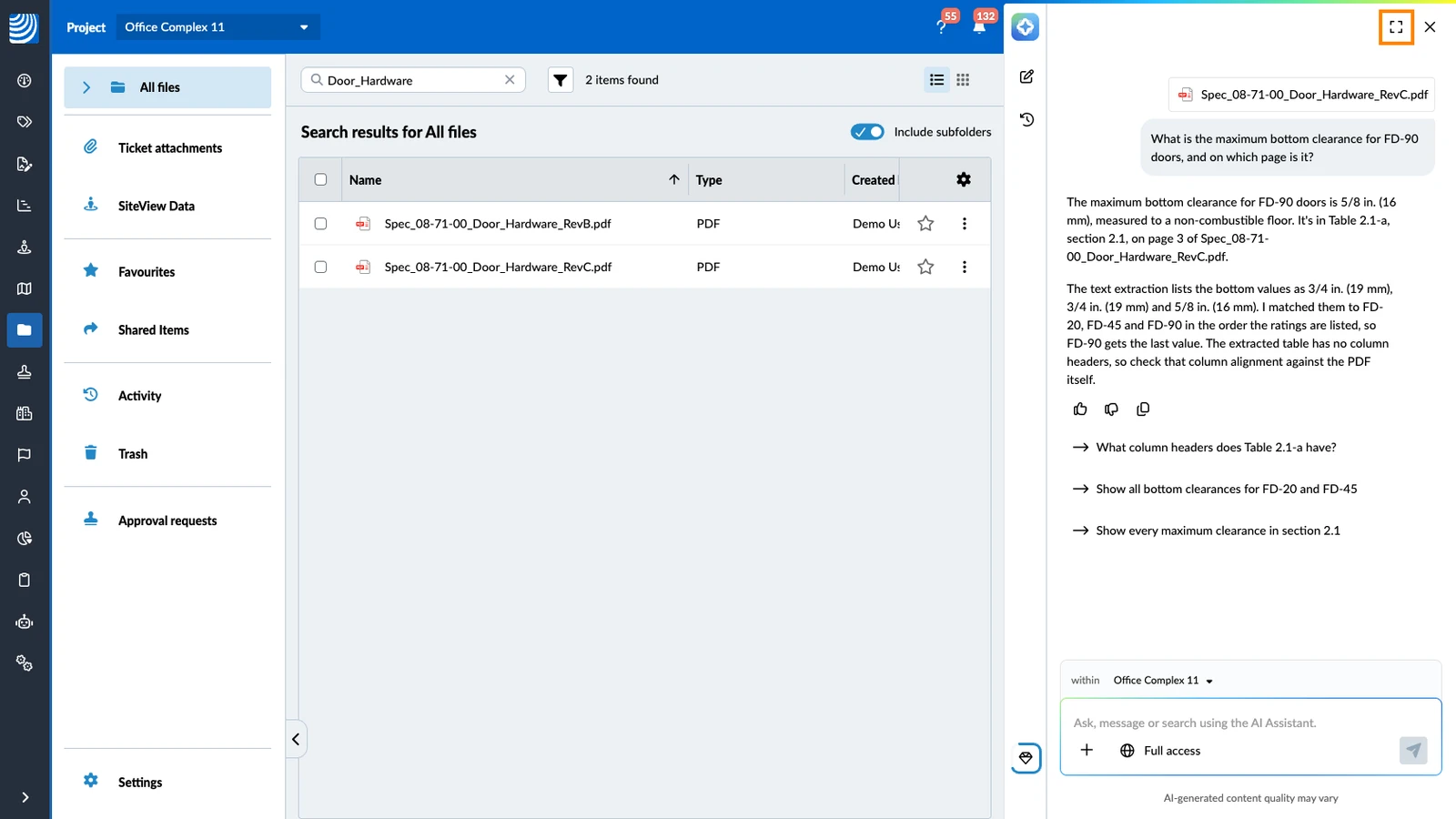Open Full access permission setting
The image size is (1456, 819).
1160,751
